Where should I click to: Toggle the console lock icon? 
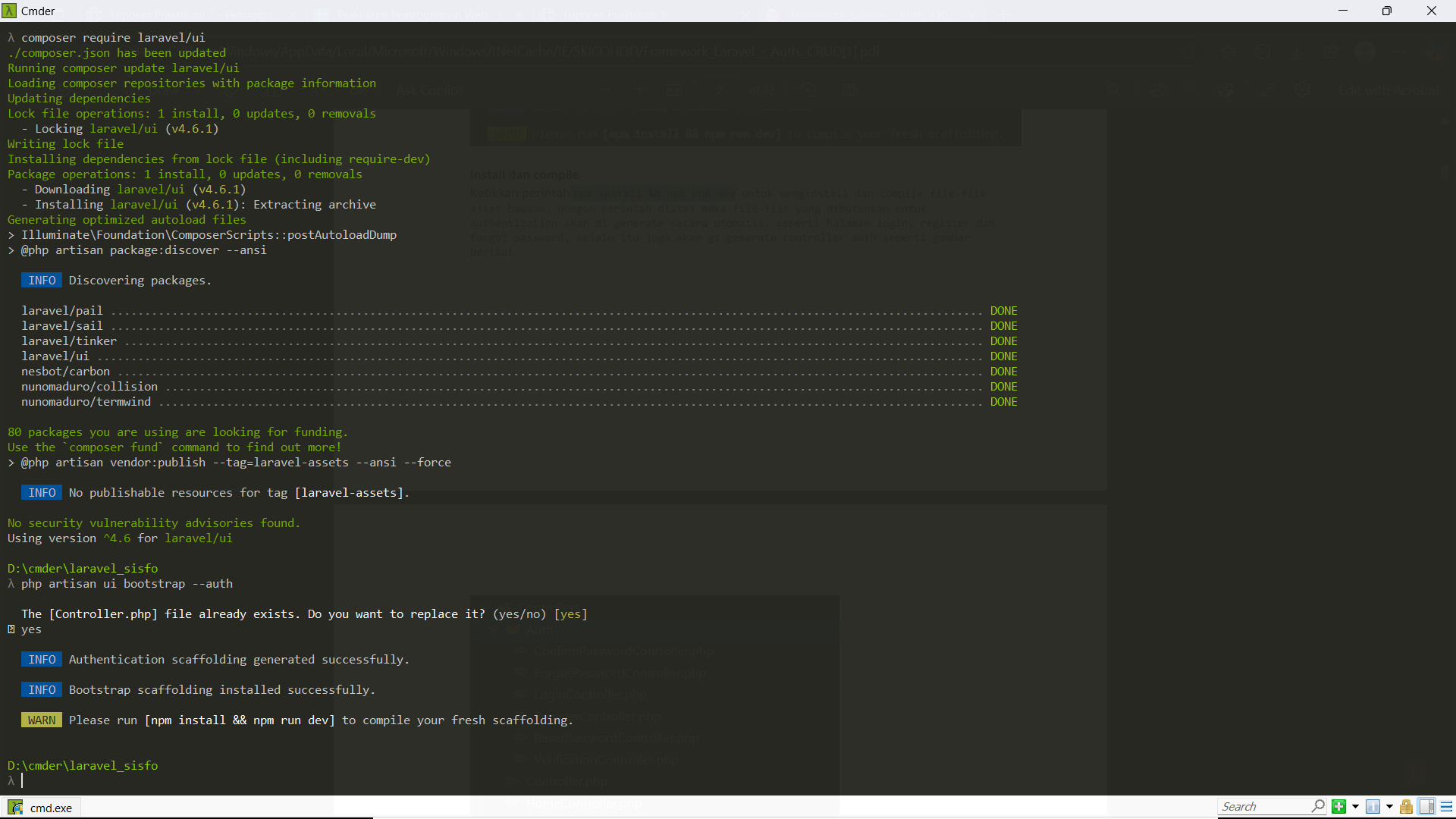[x=1406, y=807]
